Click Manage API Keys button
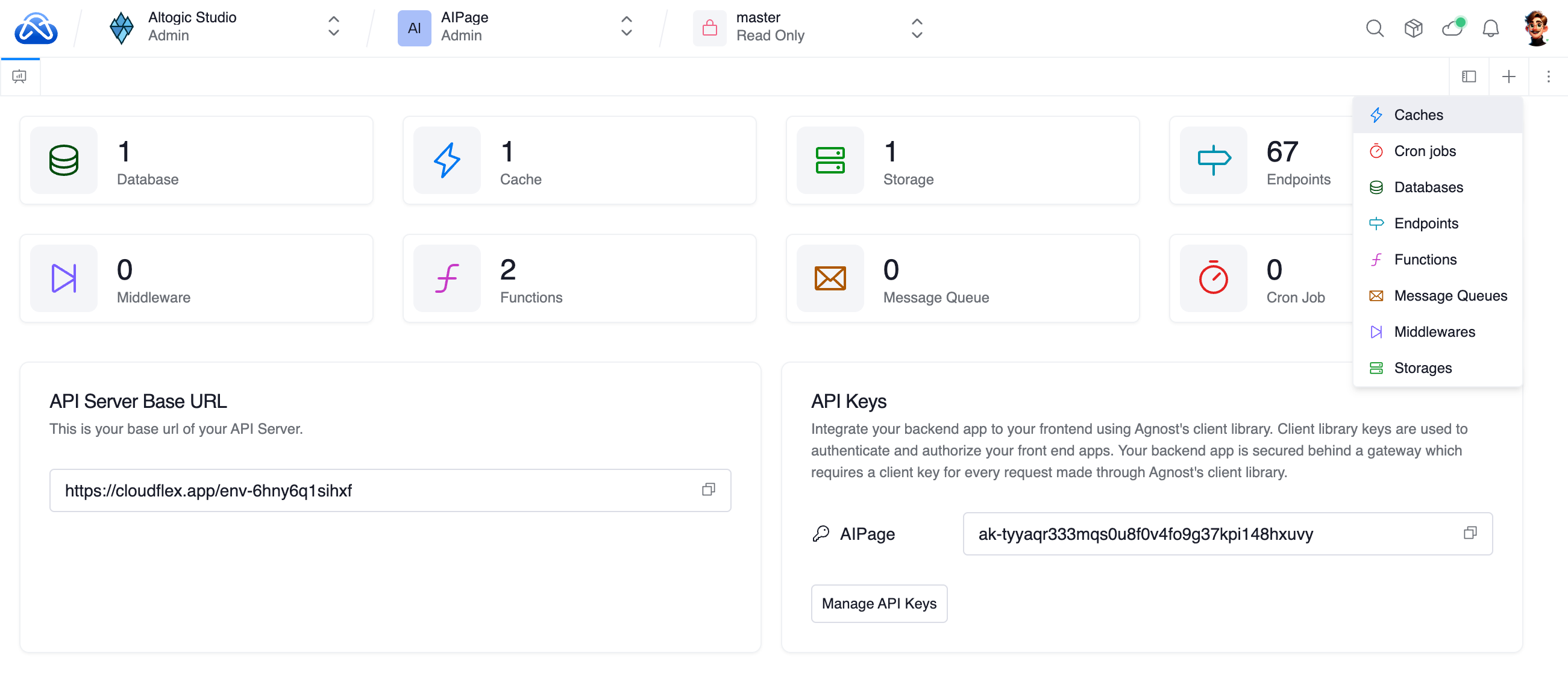This screenshot has height=676, width=1568. coord(879,604)
